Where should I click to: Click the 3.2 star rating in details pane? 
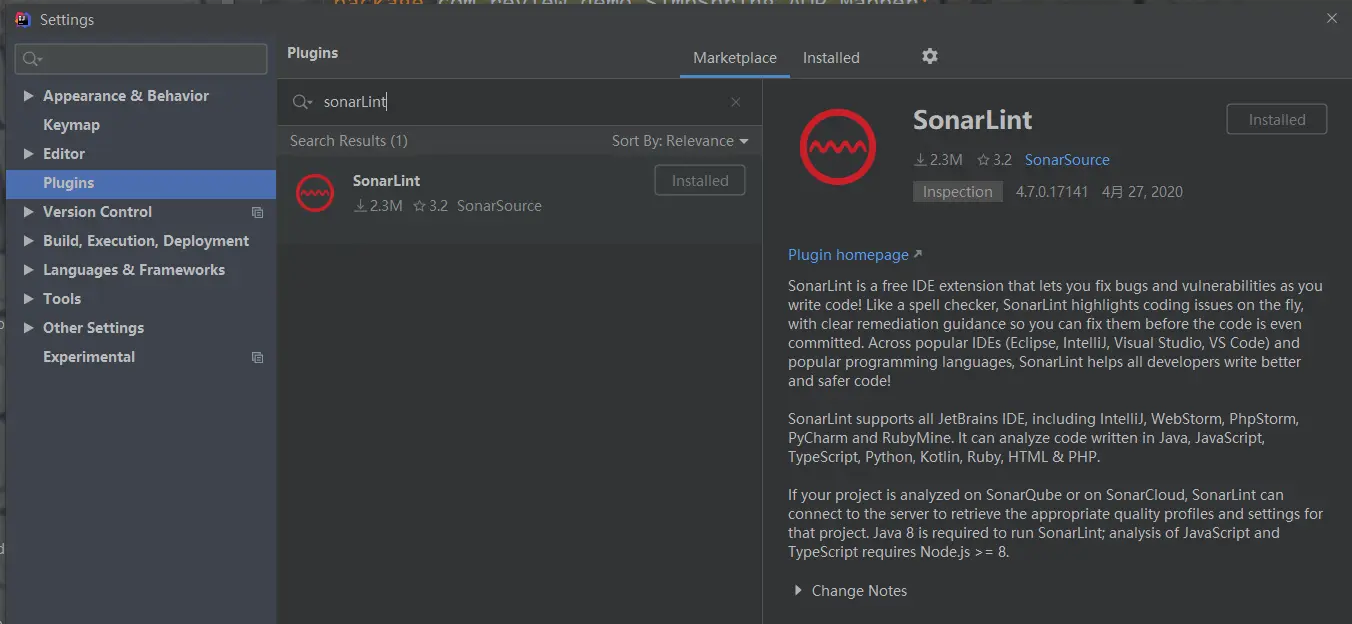pos(995,160)
